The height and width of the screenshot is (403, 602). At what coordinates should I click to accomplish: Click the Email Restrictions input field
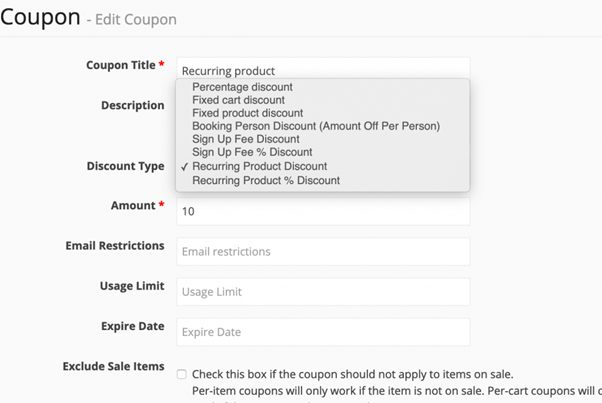(322, 252)
